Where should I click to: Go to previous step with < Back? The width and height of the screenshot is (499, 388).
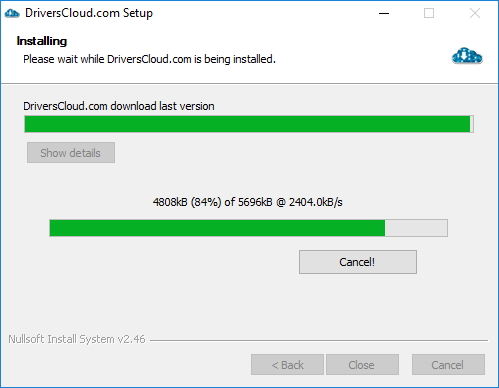coord(287,365)
